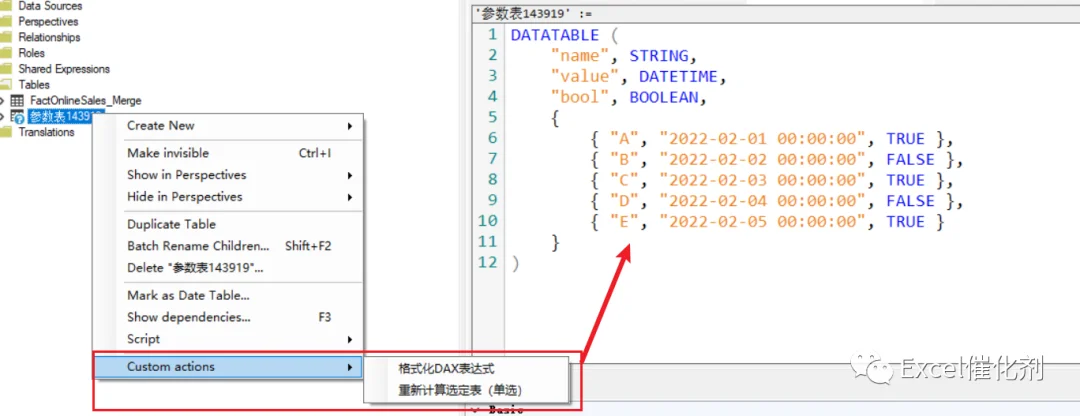Click "name" string in the DAX editor
The height and width of the screenshot is (416, 1080).
(x=580, y=56)
